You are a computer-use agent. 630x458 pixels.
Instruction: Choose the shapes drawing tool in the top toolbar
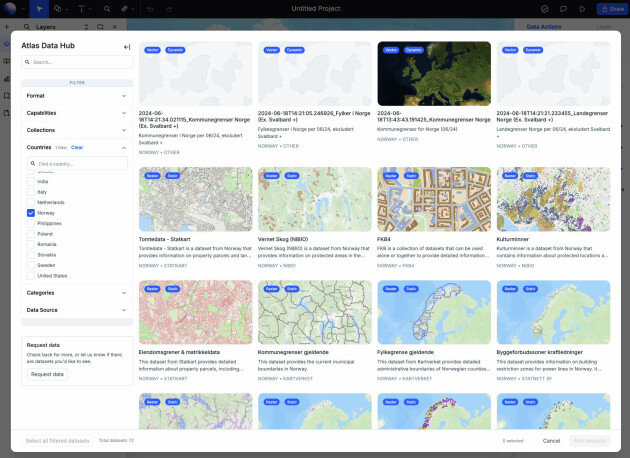click(x=57, y=8)
